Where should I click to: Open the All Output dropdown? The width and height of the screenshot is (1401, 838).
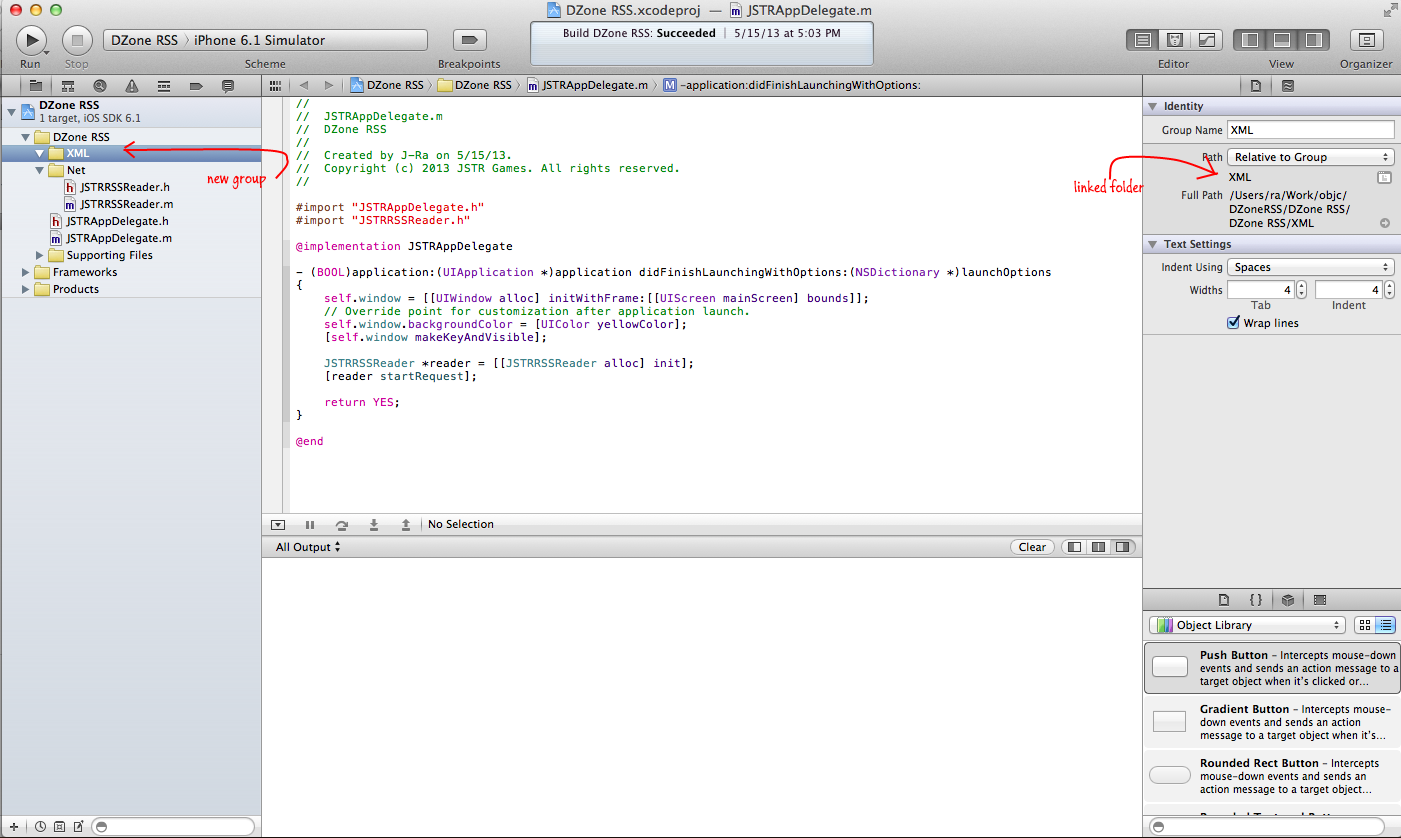[x=308, y=547]
